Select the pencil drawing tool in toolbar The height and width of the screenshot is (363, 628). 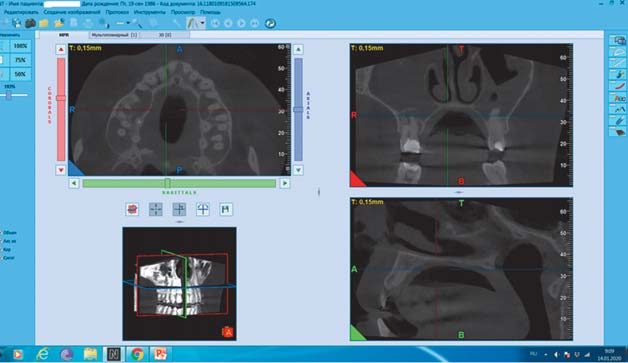pyautogui.click(x=193, y=23)
